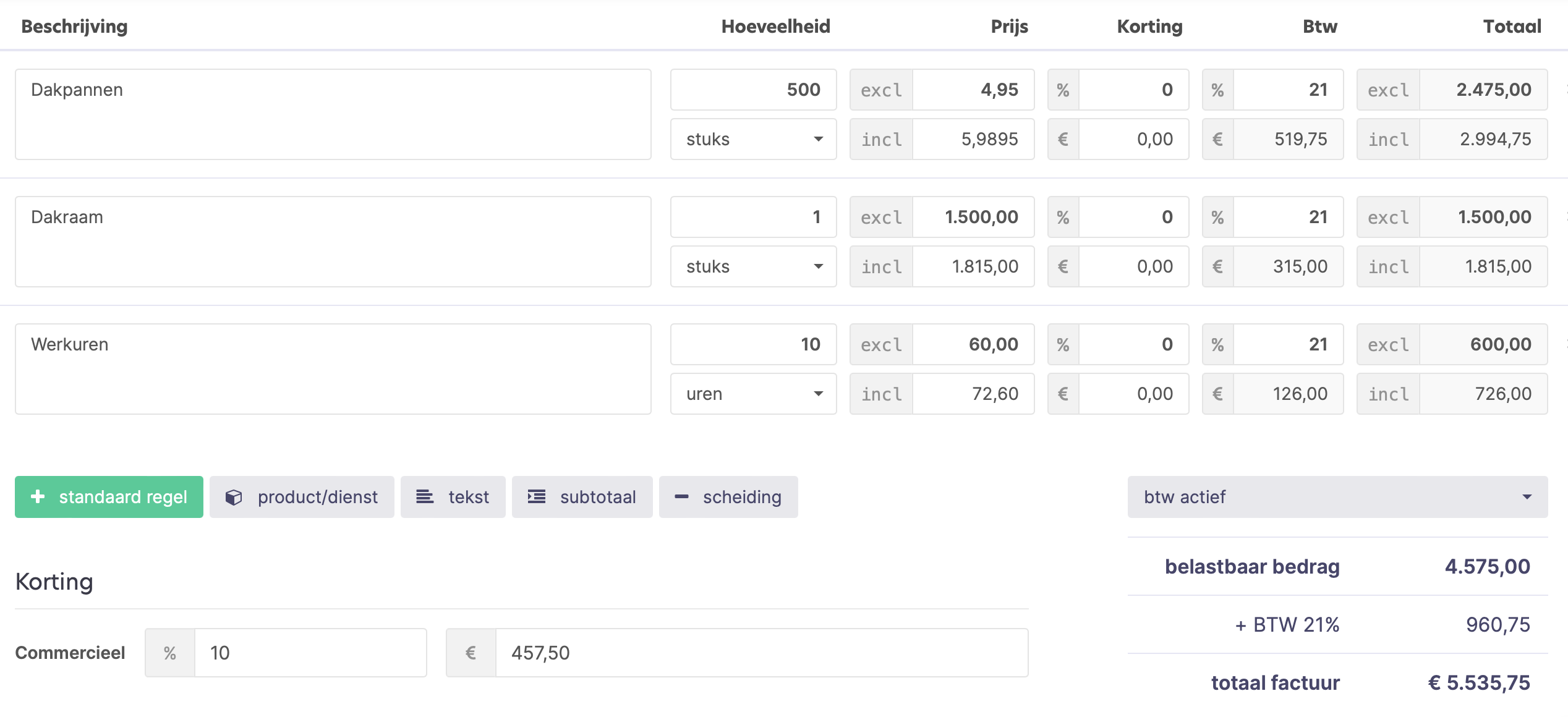Add a subtotaal line
The width and height of the screenshot is (1568, 717).
pos(582,497)
